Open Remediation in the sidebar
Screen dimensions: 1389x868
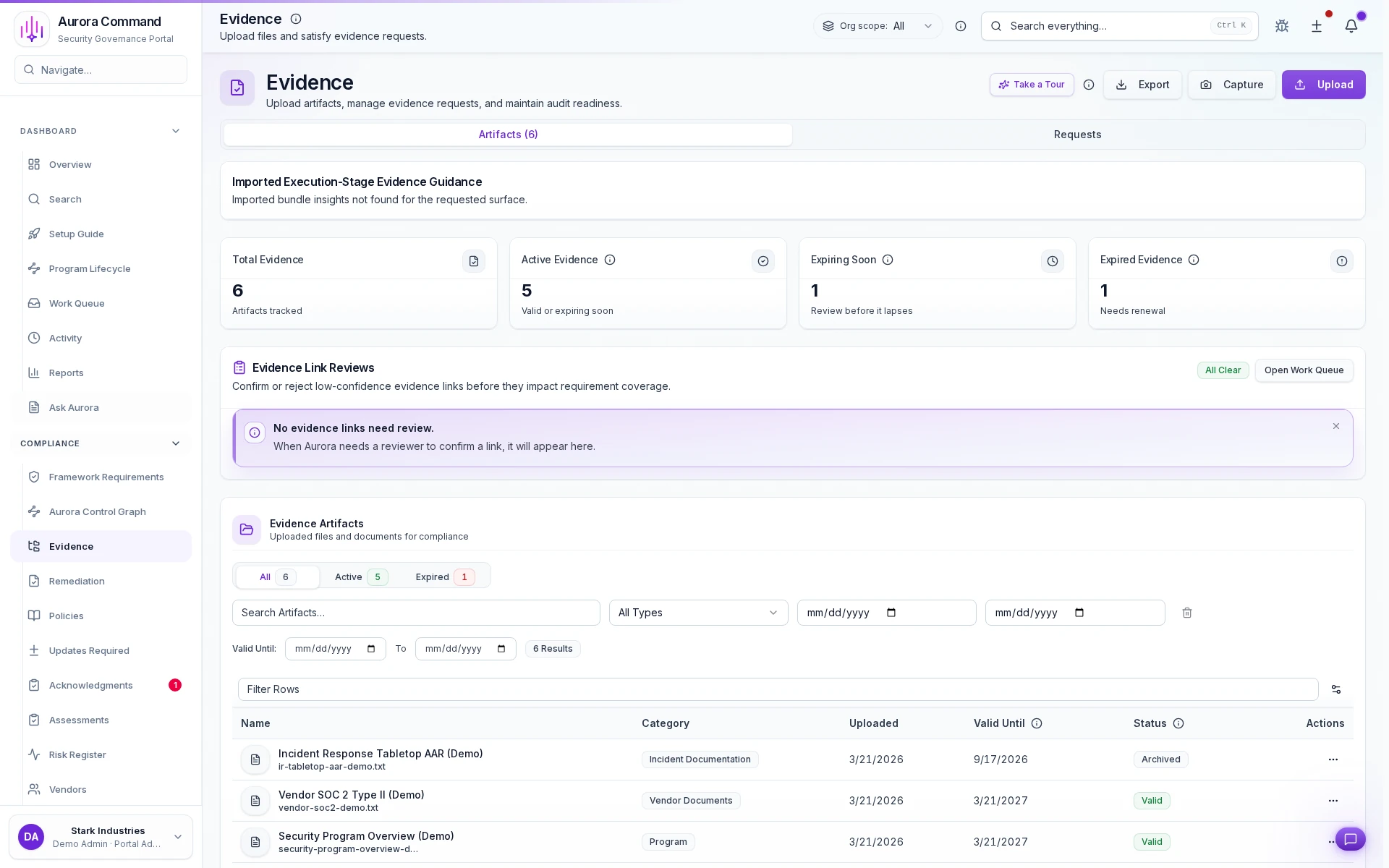[x=77, y=581]
